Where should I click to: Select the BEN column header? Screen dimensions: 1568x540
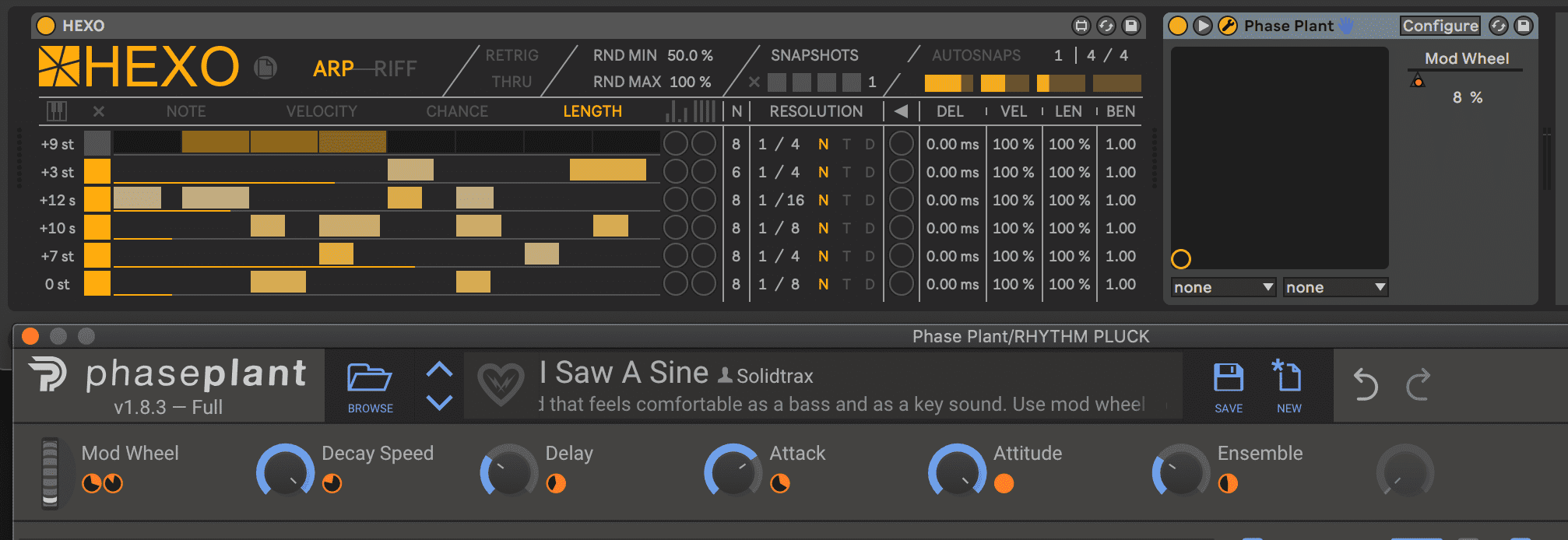1120,111
